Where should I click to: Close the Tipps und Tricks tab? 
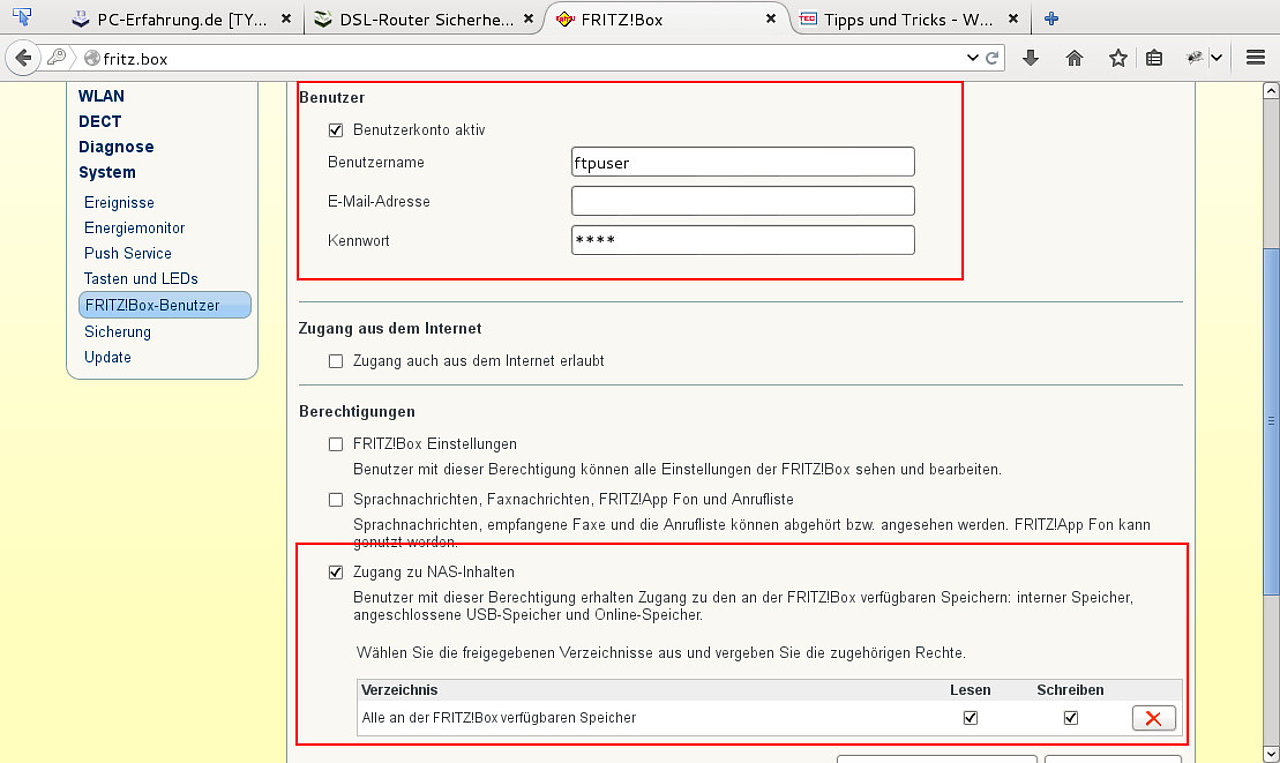(1013, 19)
